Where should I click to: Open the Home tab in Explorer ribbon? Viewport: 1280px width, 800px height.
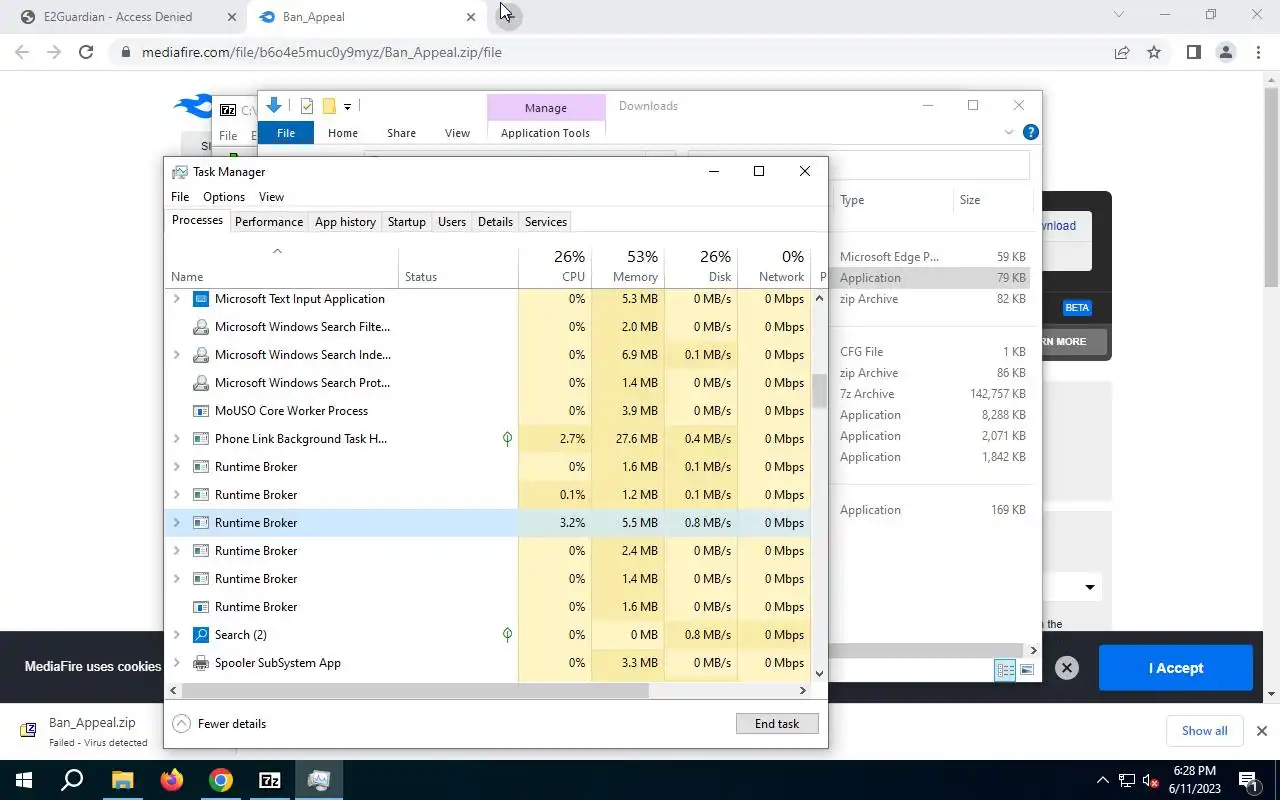[x=343, y=133]
